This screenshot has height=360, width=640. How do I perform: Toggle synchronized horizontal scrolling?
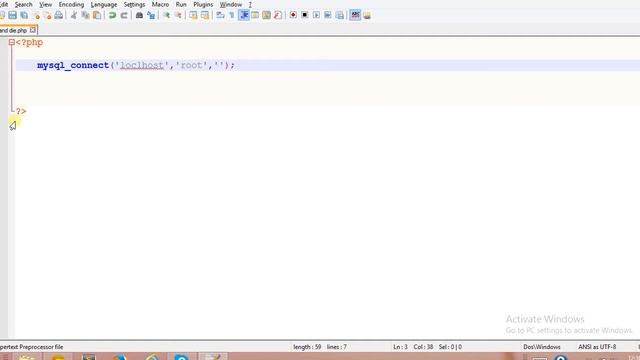click(205, 16)
